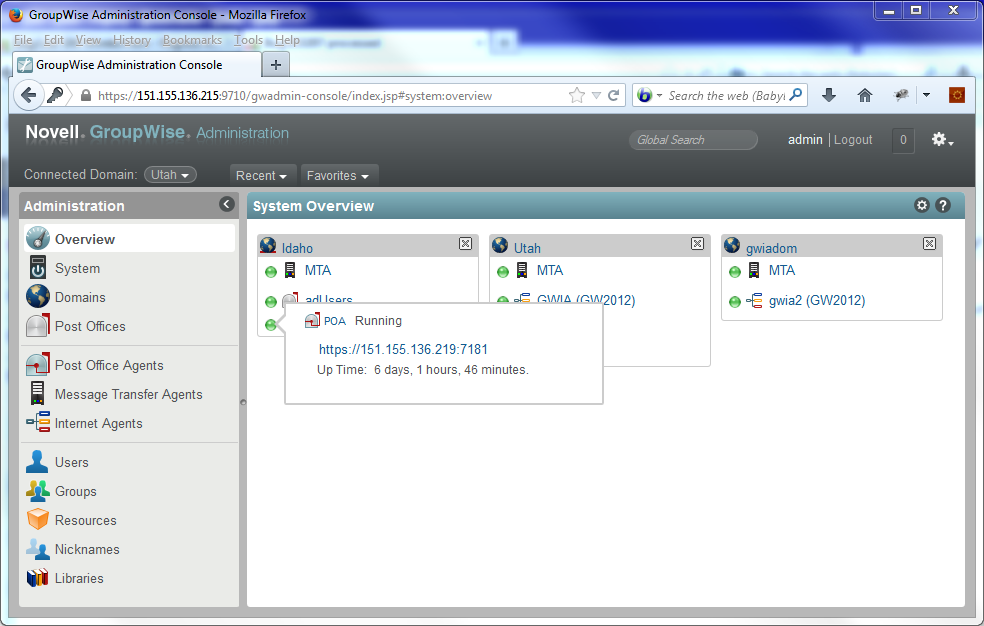Open System Overview help question icon

(943, 205)
